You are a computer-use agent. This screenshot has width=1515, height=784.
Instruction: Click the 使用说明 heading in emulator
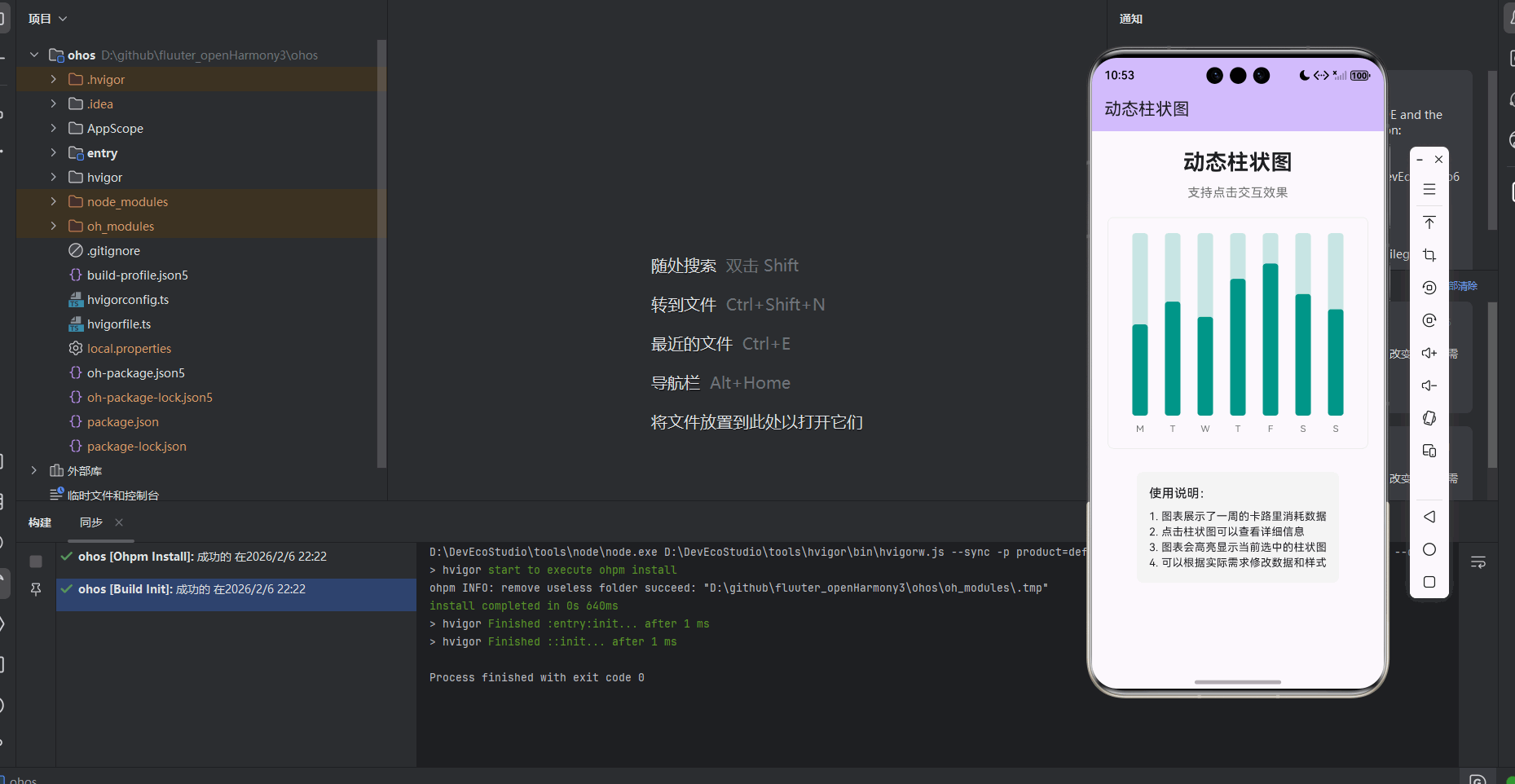(x=1177, y=493)
